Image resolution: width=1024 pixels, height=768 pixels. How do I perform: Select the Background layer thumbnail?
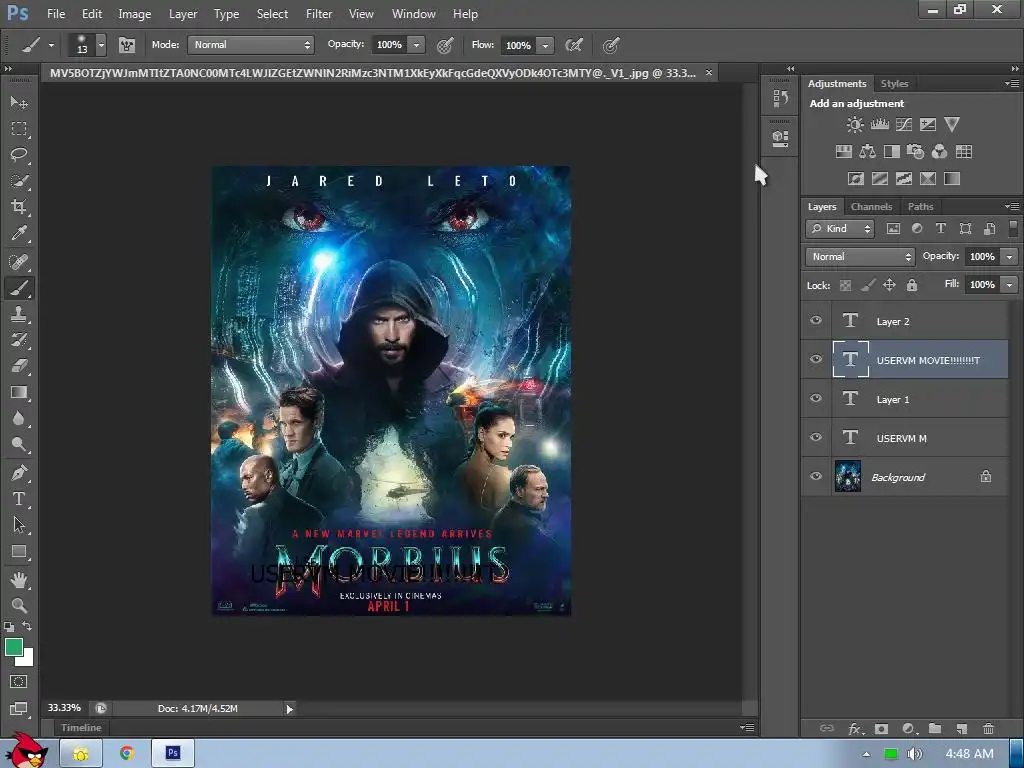(x=848, y=476)
